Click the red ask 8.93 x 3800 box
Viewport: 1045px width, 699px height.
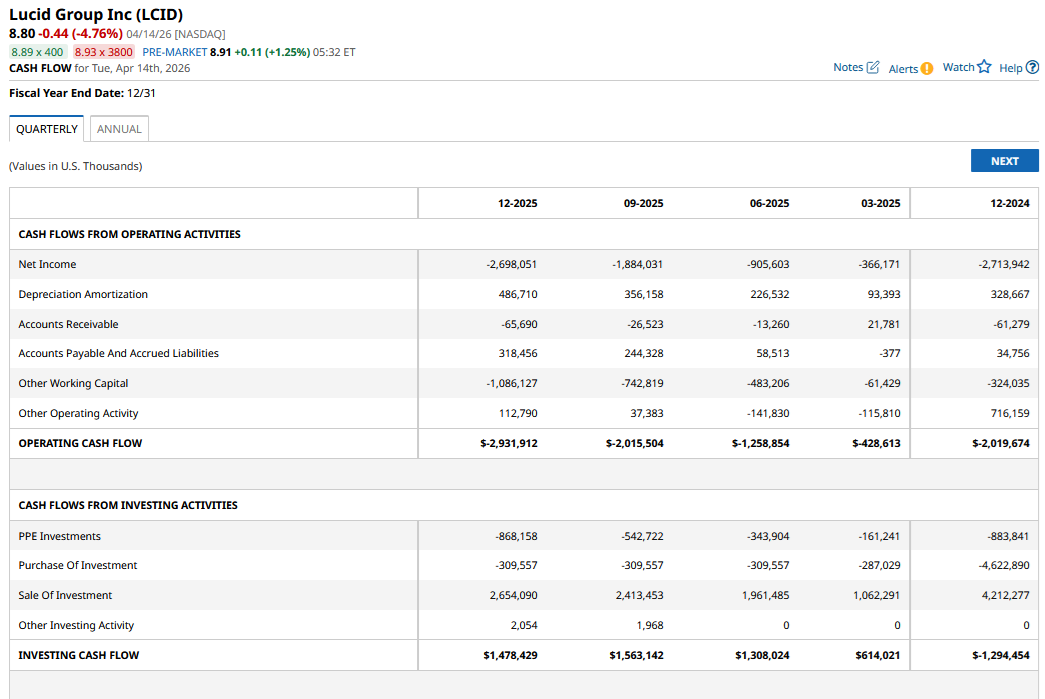[103, 52]
